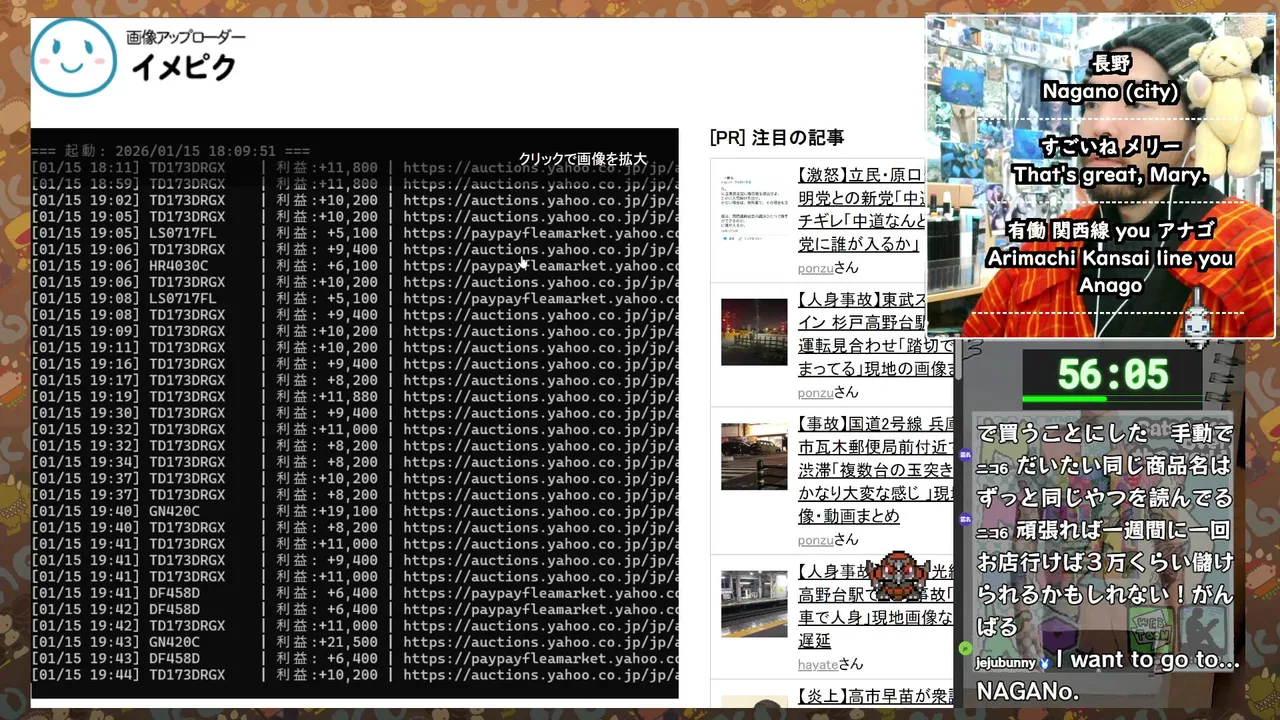
Task: Click the 画像アップローダー tagline text
Action: pos(185,37)
